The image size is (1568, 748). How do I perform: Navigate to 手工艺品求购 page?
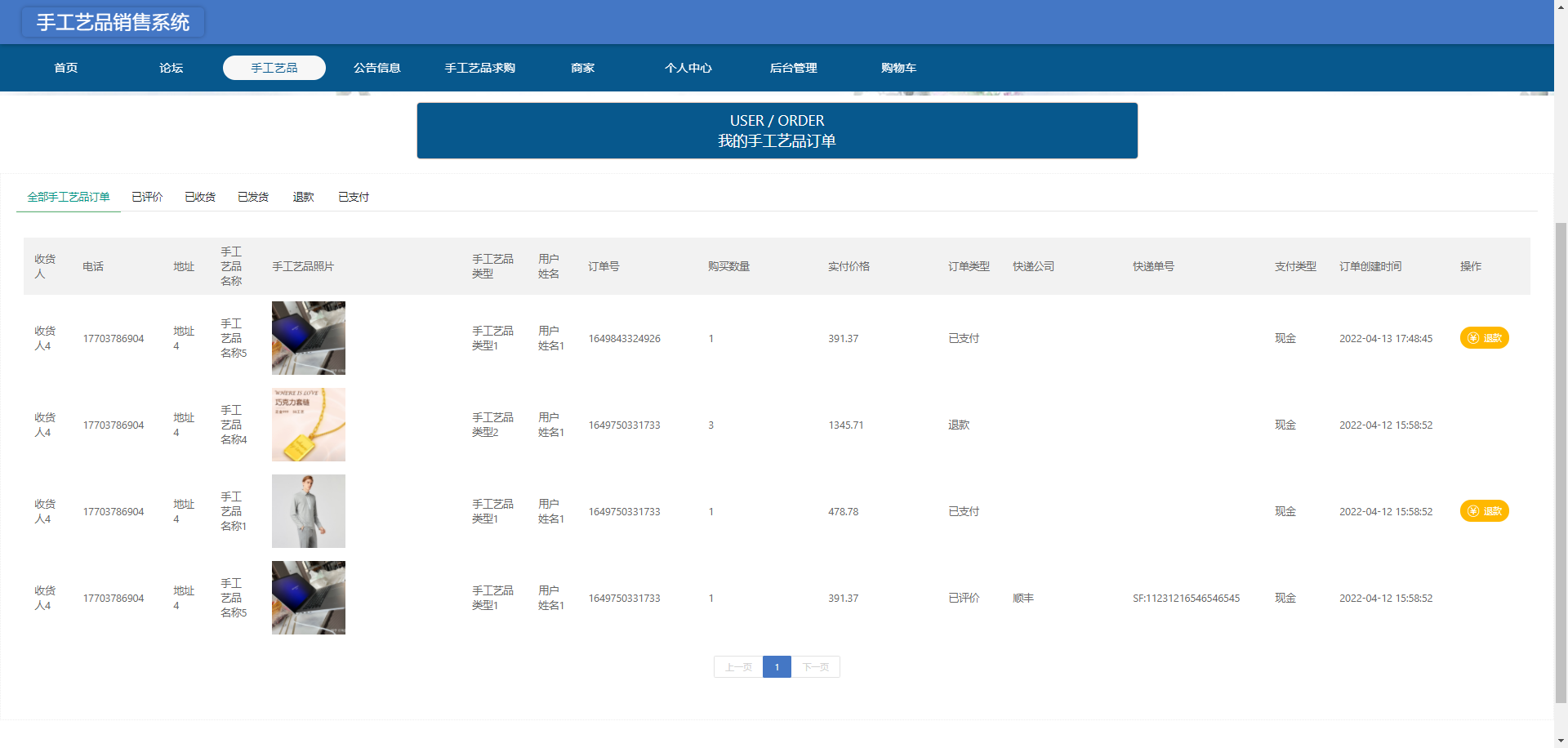479,68
